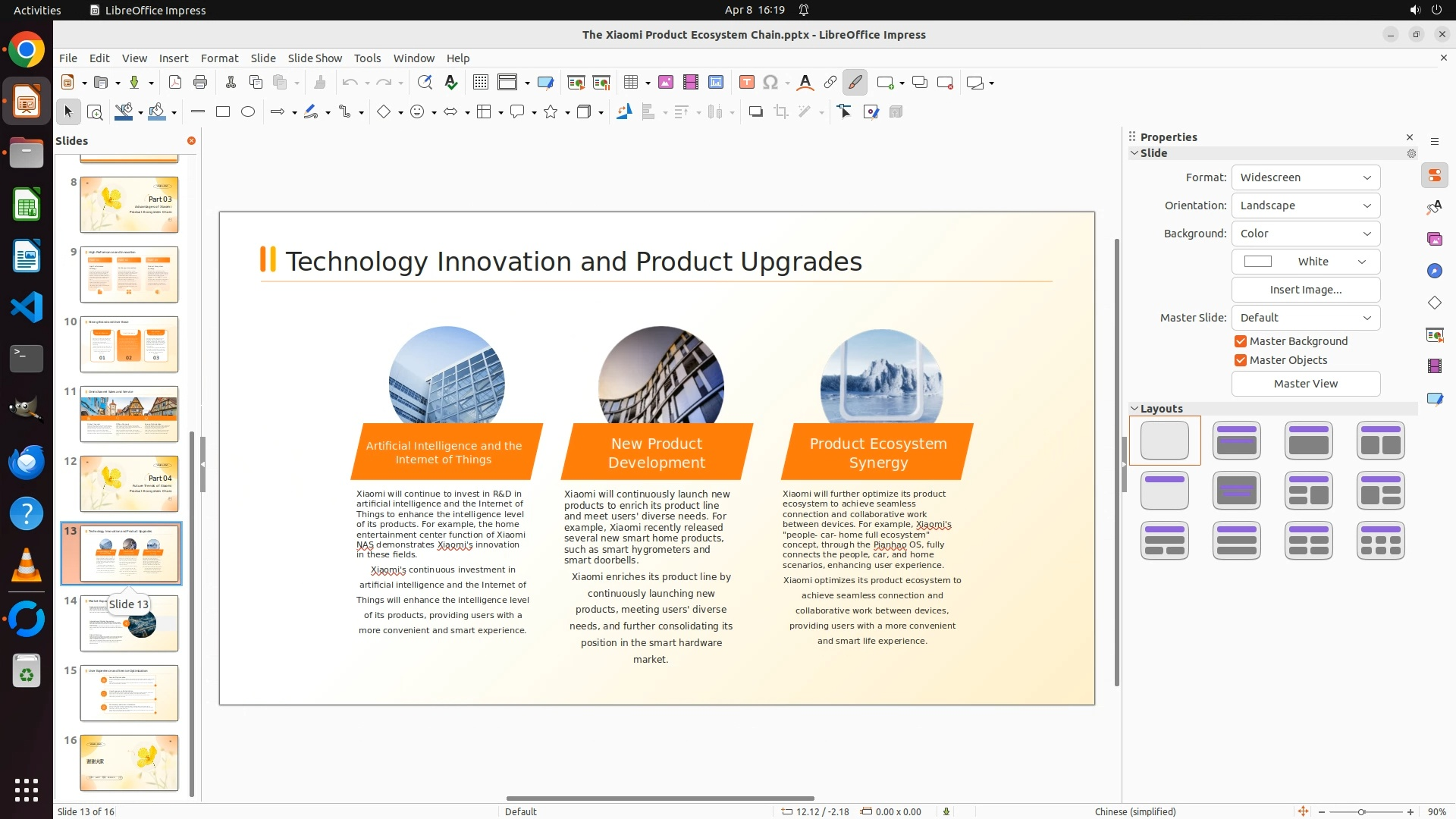Click the Insert Text Box icon
This screenshot has height=819, width=1456.
click(x=746, y=83)
